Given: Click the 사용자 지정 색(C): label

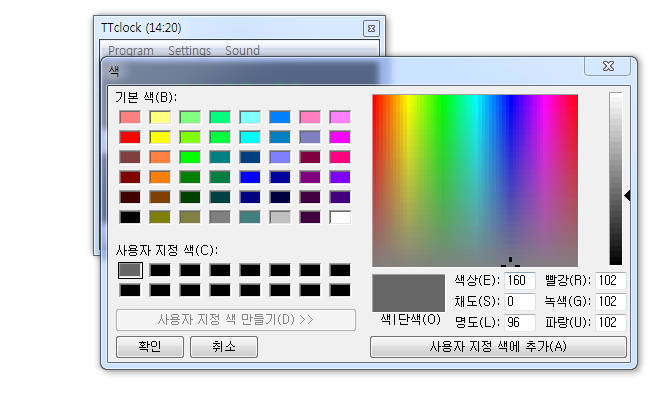Looking at the screenshot, I should click(x=166, y=250).
